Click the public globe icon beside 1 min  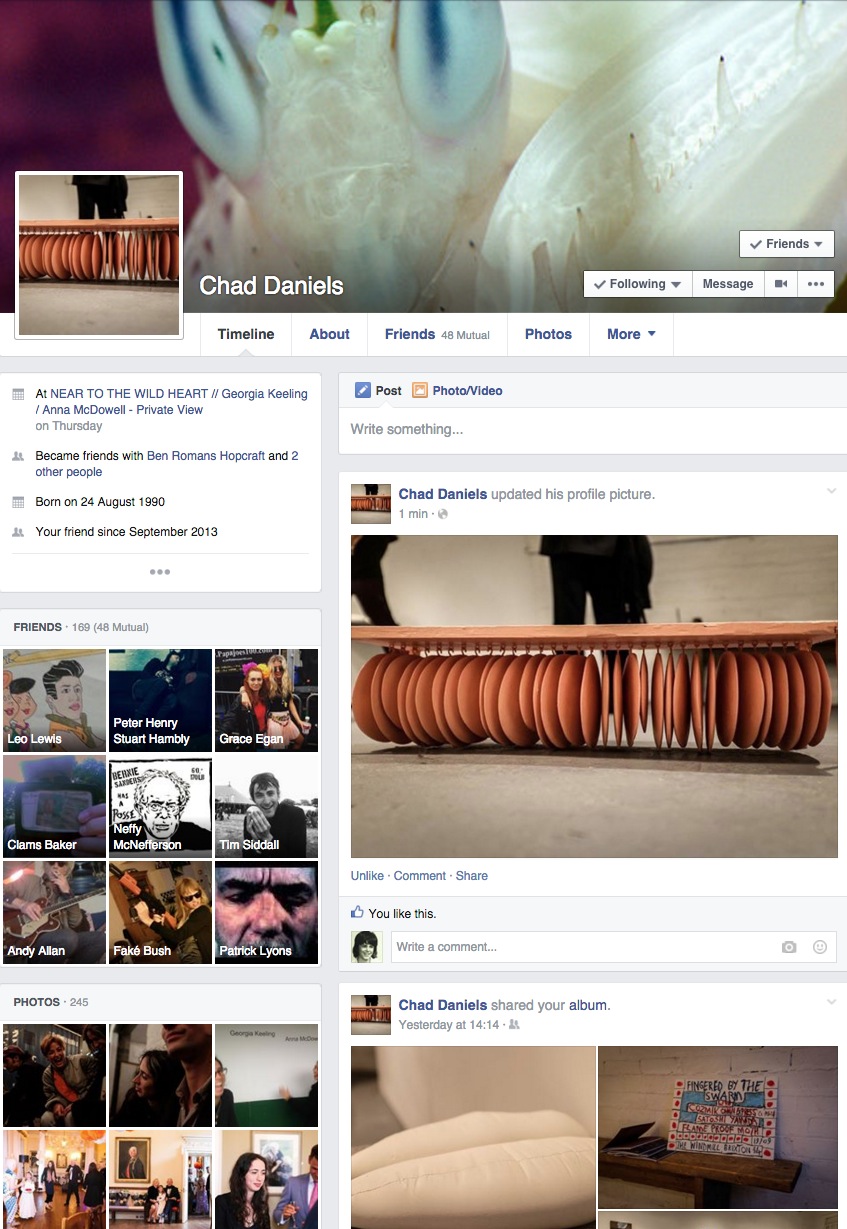[443, 514]
